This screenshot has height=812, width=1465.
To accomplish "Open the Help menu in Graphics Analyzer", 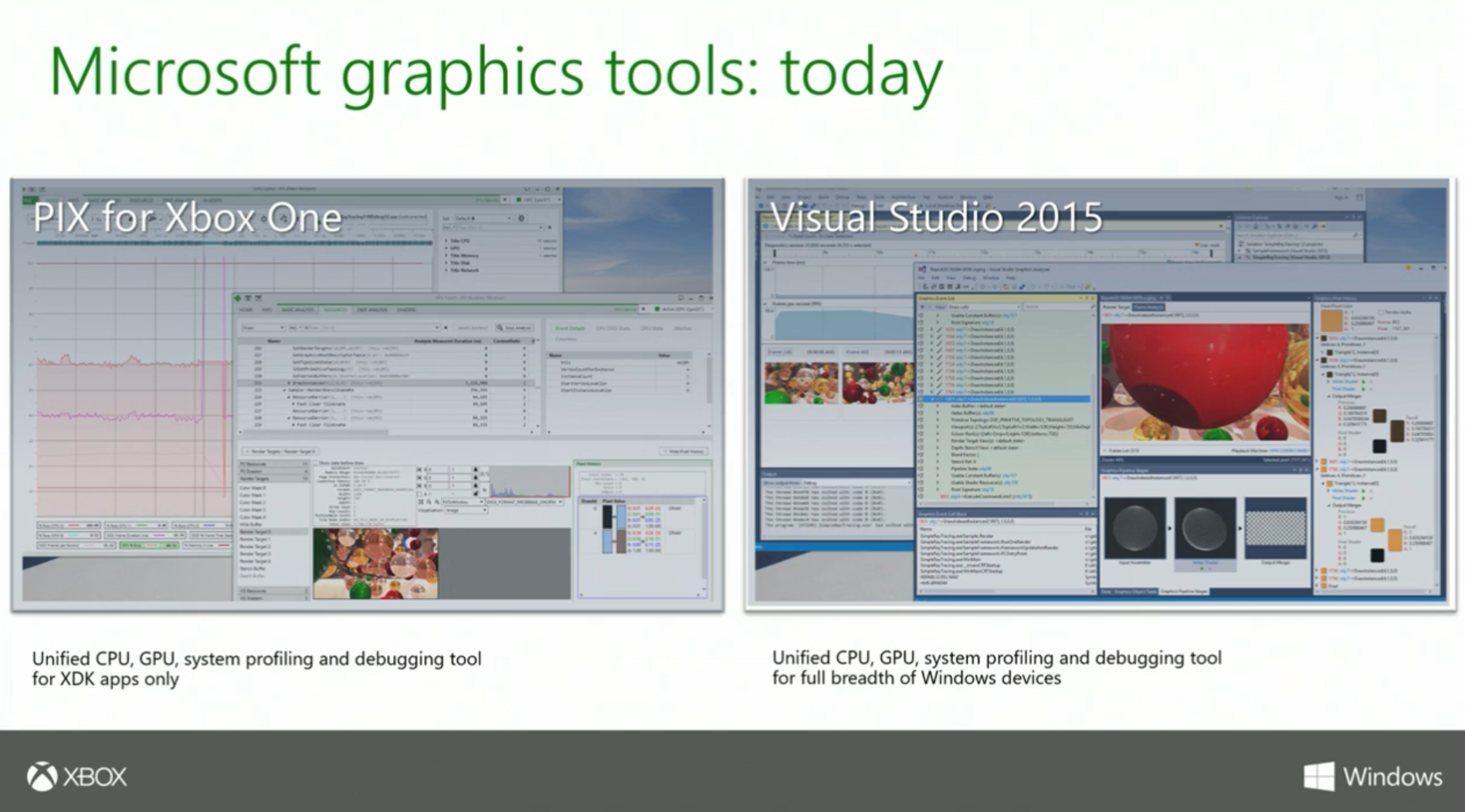I will tap(1011, 278).
